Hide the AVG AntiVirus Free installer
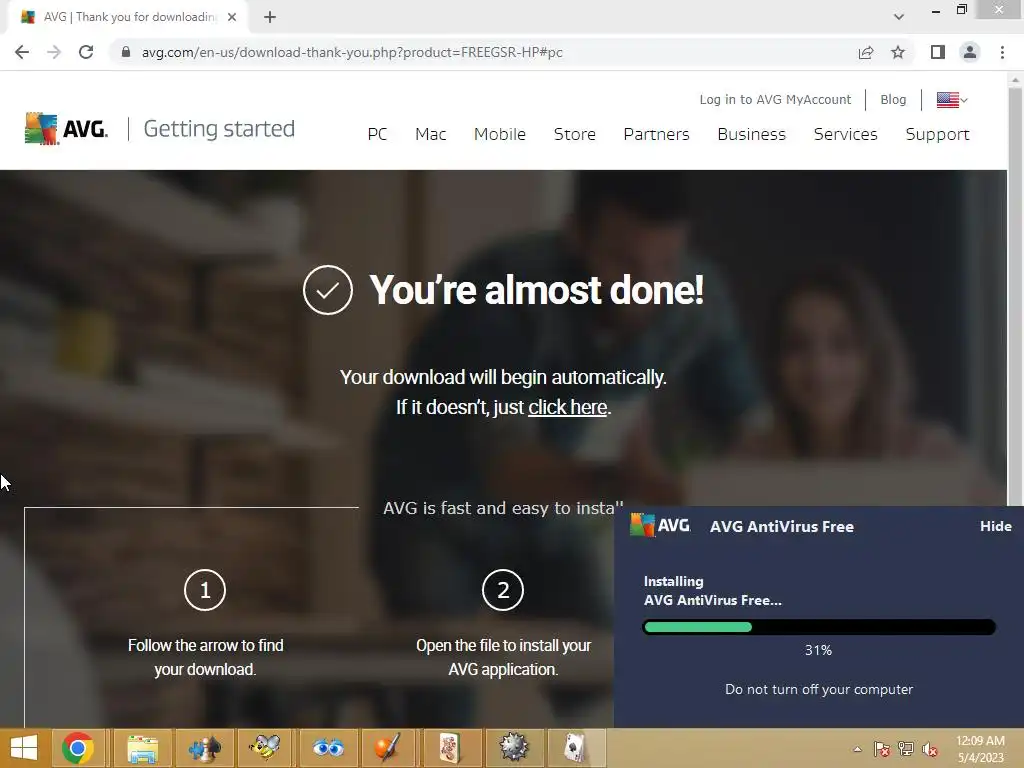This screenshot has width=1024, height=768. 995,526
